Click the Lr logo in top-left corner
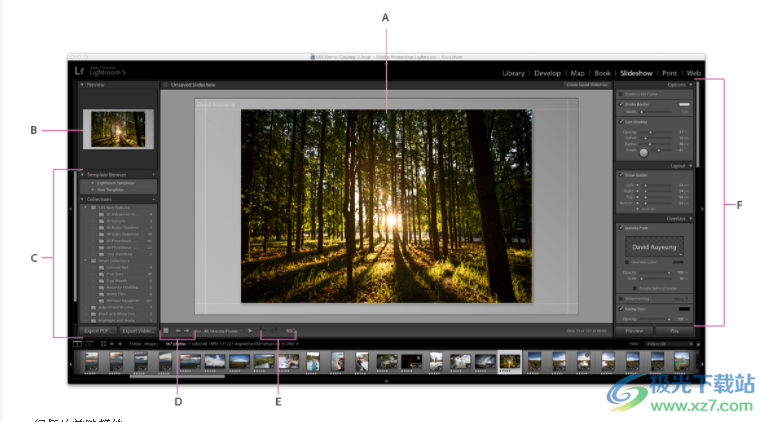This screenshot has width=766, height=422. coord(79,71)
